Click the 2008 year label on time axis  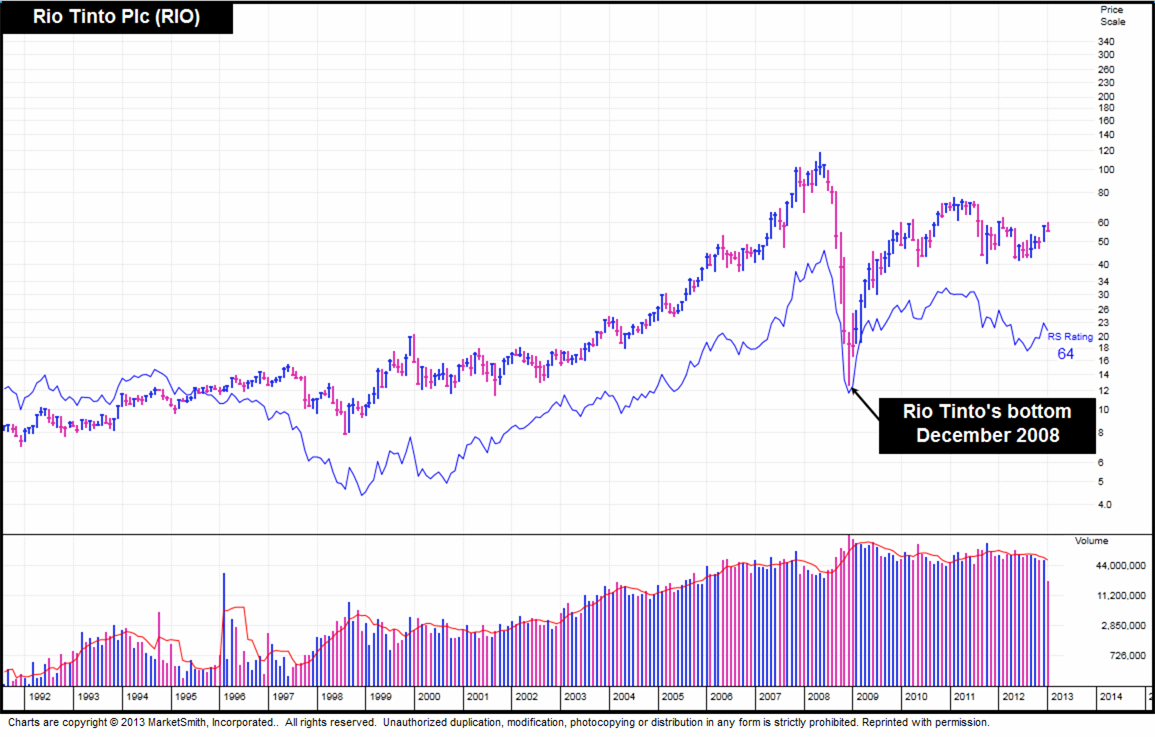(818, 696)
